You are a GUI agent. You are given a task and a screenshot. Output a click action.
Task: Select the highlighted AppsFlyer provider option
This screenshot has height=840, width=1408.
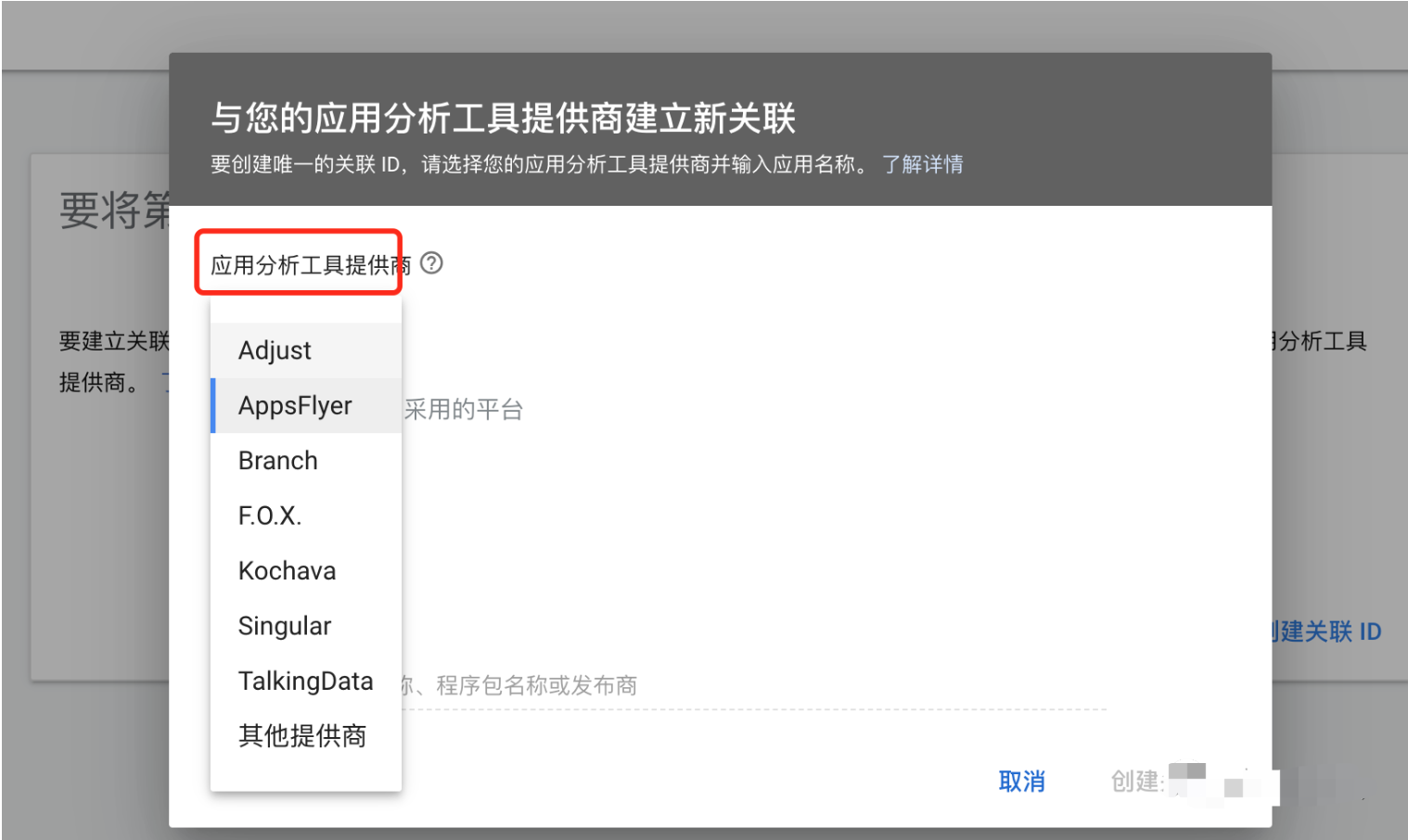click(x=295, y=405)
